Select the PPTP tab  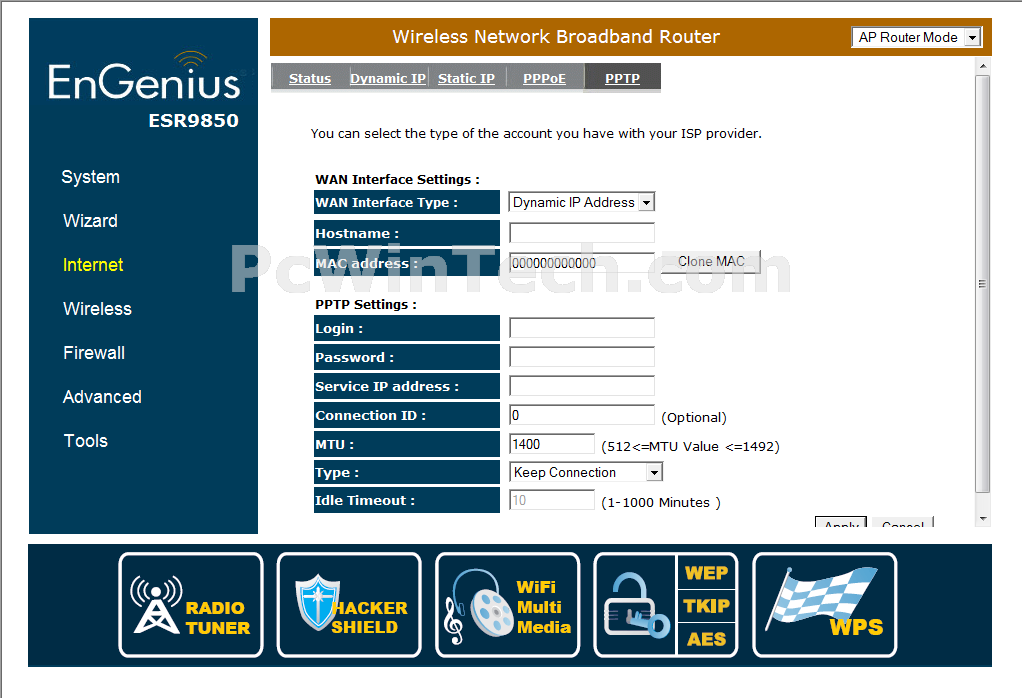622,78
